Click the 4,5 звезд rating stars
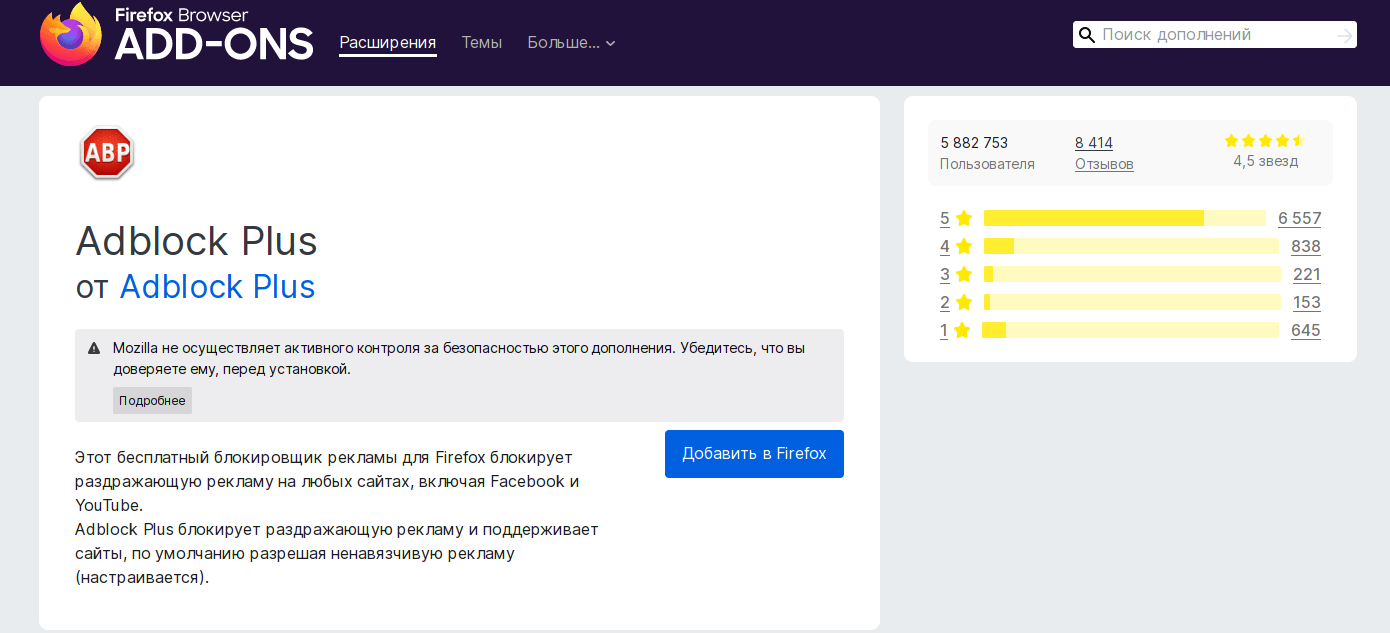This screenshot has height=633, width=1390. pyautogui.click(x=1265, y=141)
